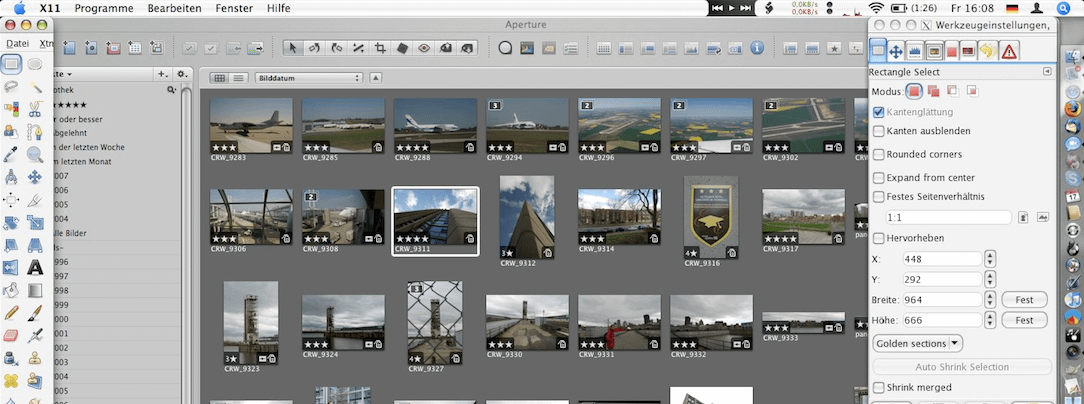Select the Ellipse Select tool
The image size is (1084, 404).
point(35,64)
